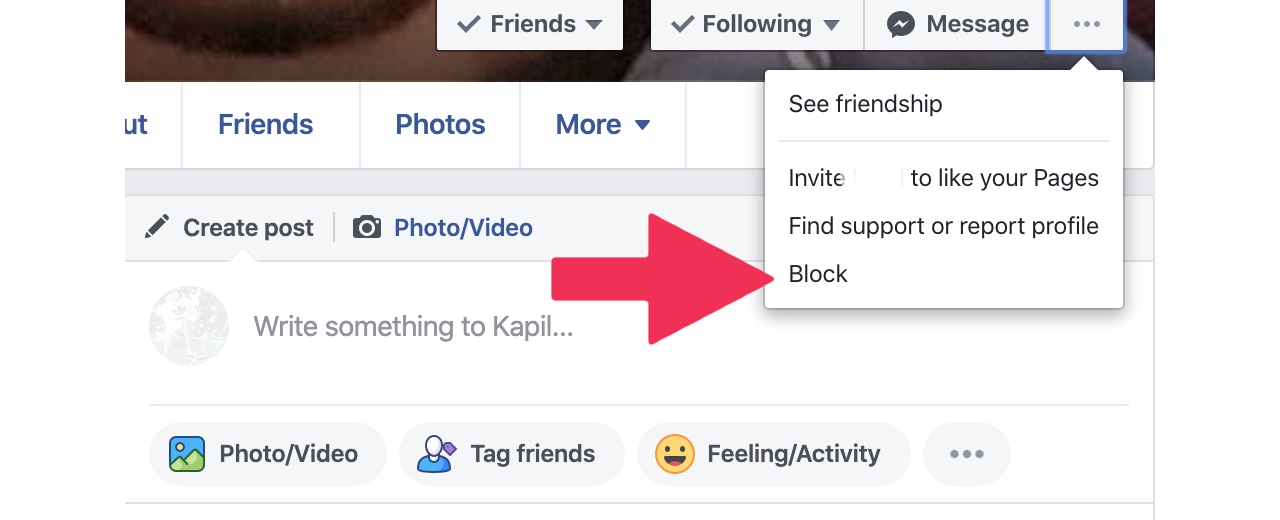Click the Message button
Screen dimensions: 1280x520
click(956, 24)
